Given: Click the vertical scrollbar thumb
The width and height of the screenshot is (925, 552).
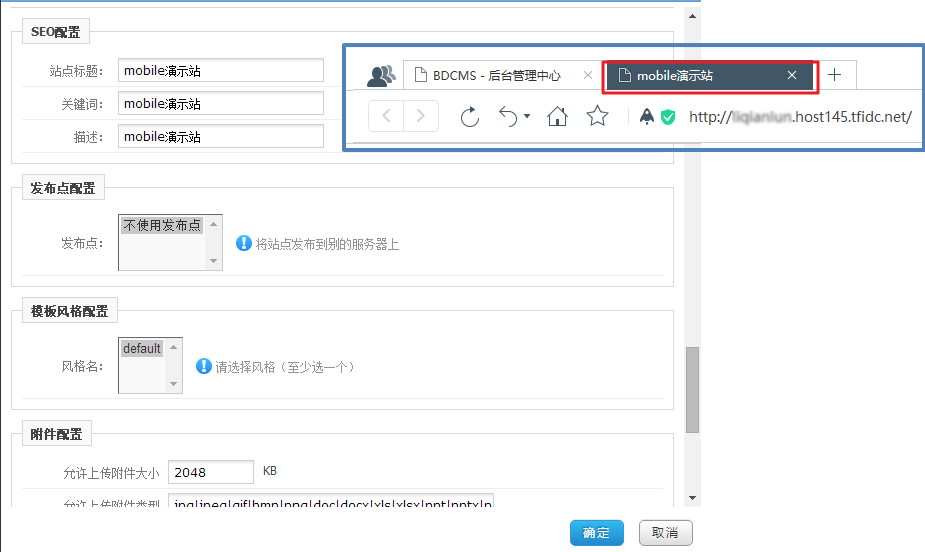Looking at the screenshot, I should click(693, 390).
